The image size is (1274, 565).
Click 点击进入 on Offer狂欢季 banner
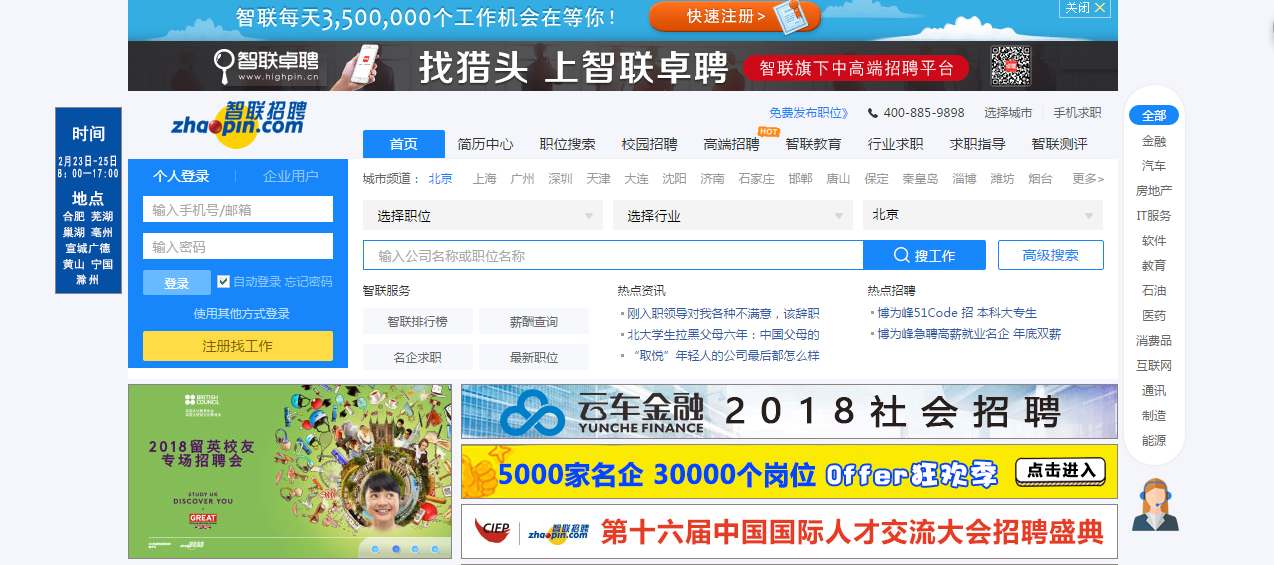(1061, 471)
